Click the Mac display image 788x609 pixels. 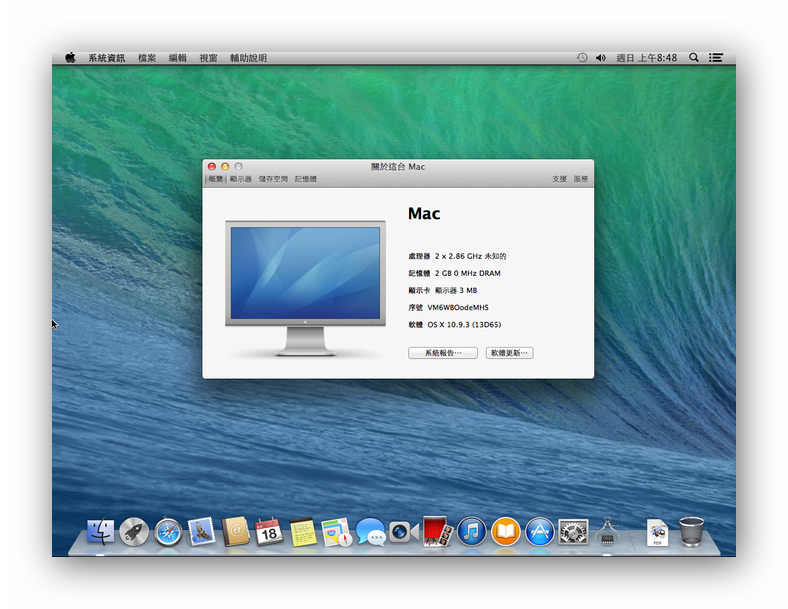pyautogui.click(x=305, y=288)
